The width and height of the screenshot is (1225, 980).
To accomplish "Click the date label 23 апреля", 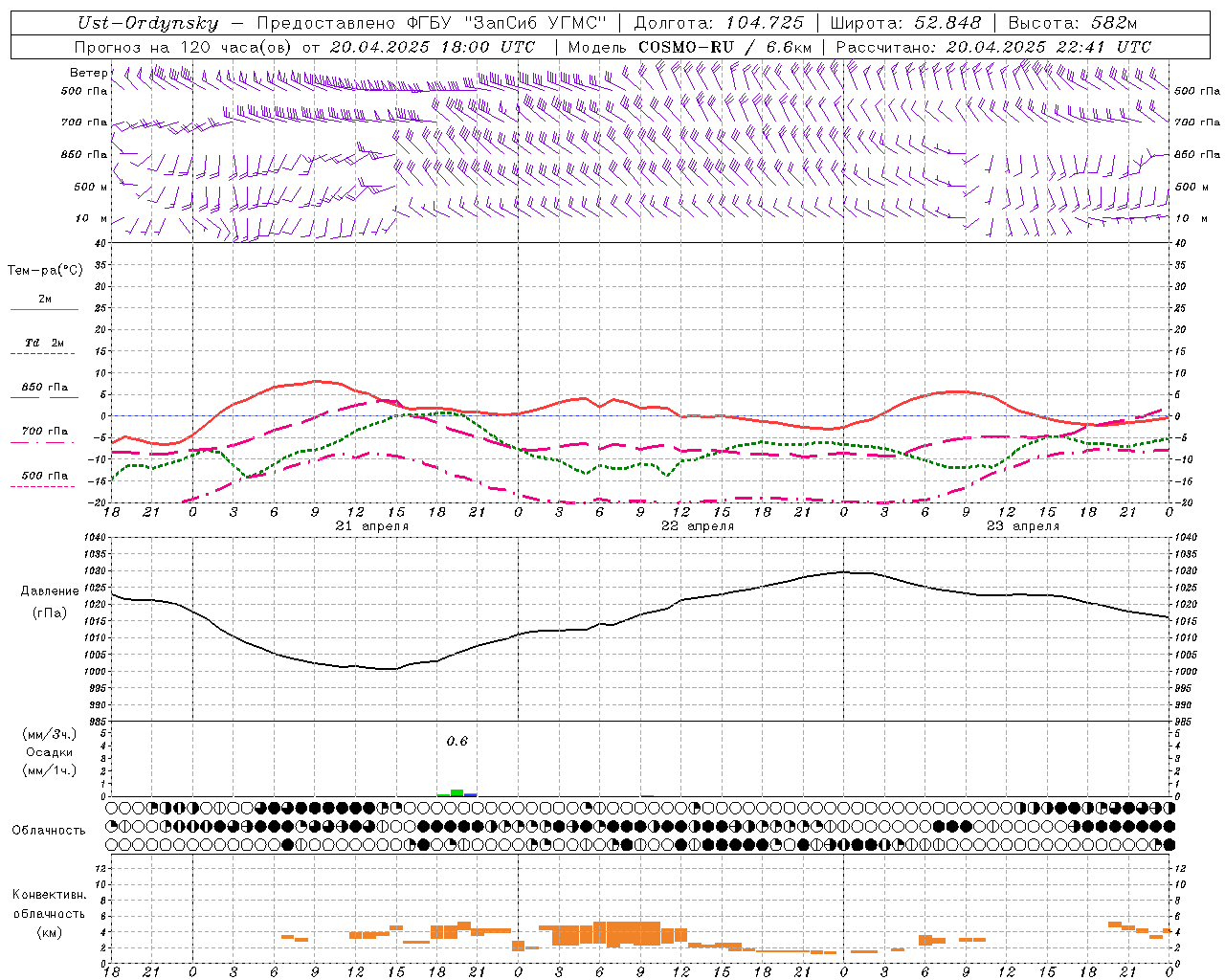I will 1023,526.
